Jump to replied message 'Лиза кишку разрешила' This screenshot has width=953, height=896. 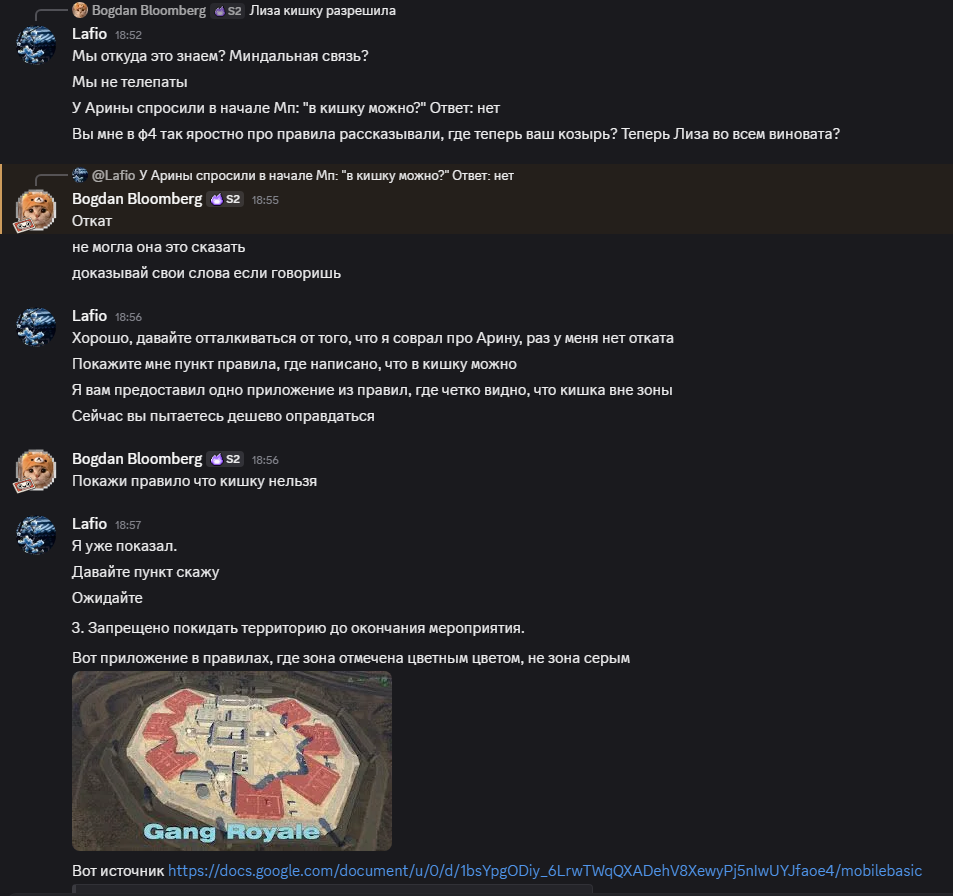[322, 10]
